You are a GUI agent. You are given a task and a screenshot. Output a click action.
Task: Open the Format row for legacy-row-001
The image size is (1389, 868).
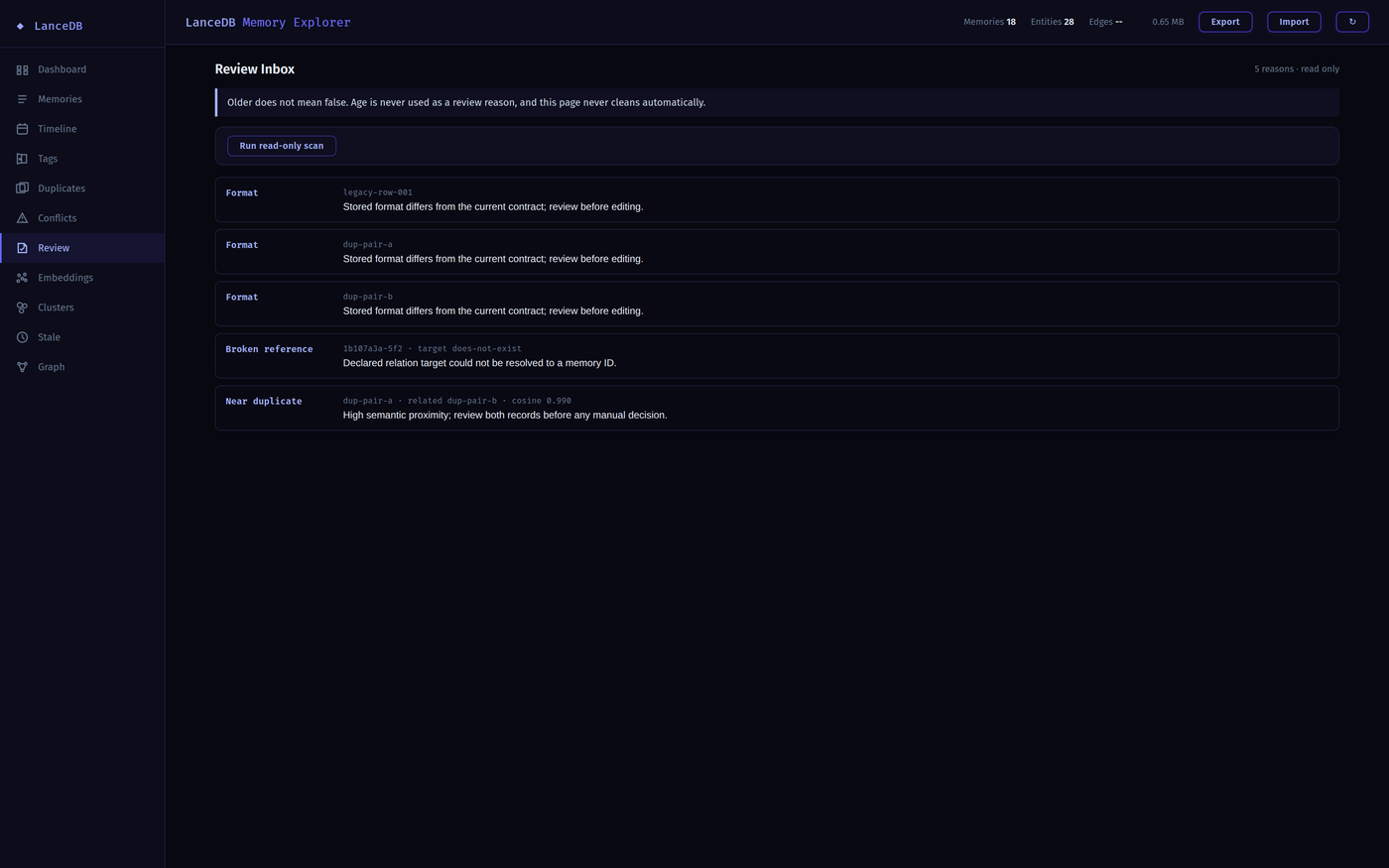click(x=777, y=199)
